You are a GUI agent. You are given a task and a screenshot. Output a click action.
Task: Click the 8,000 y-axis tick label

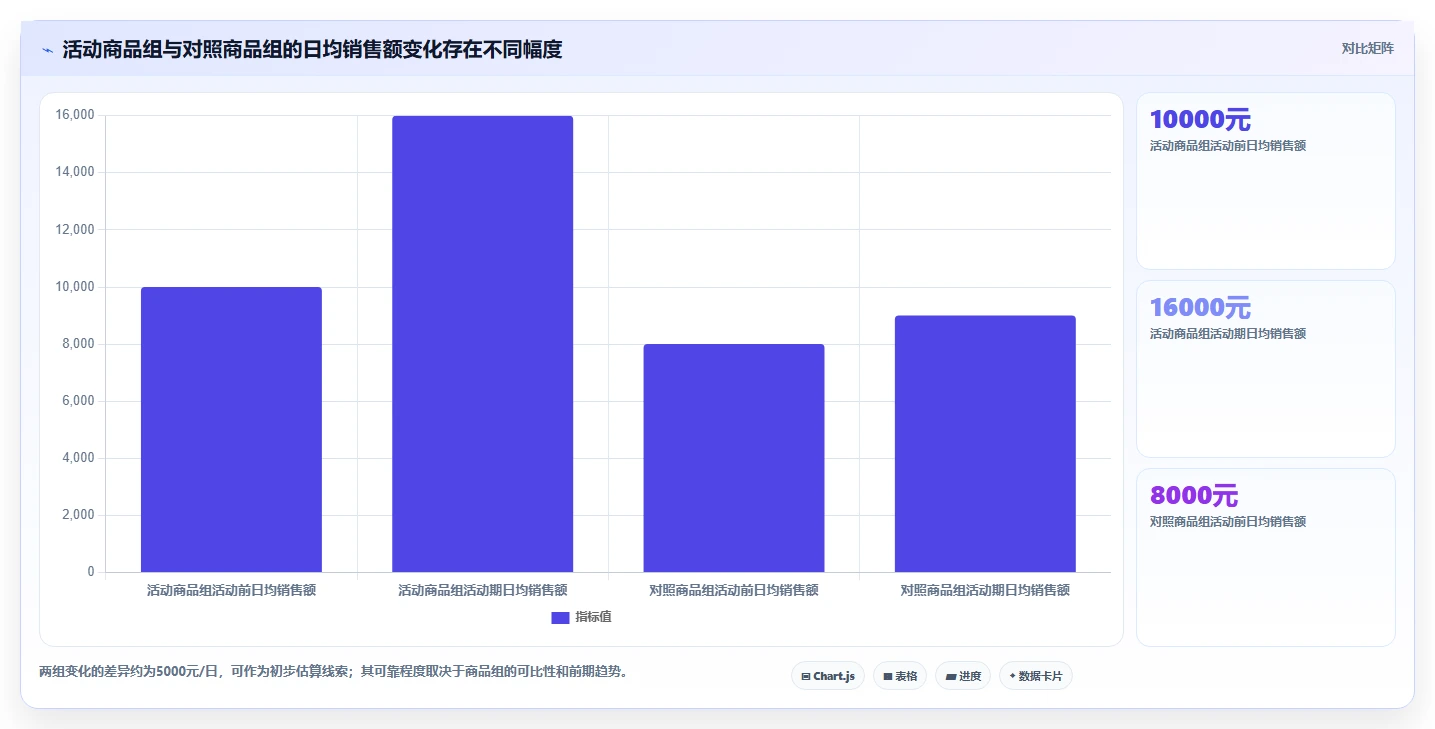pyautogui.click(x=78, y=344)
